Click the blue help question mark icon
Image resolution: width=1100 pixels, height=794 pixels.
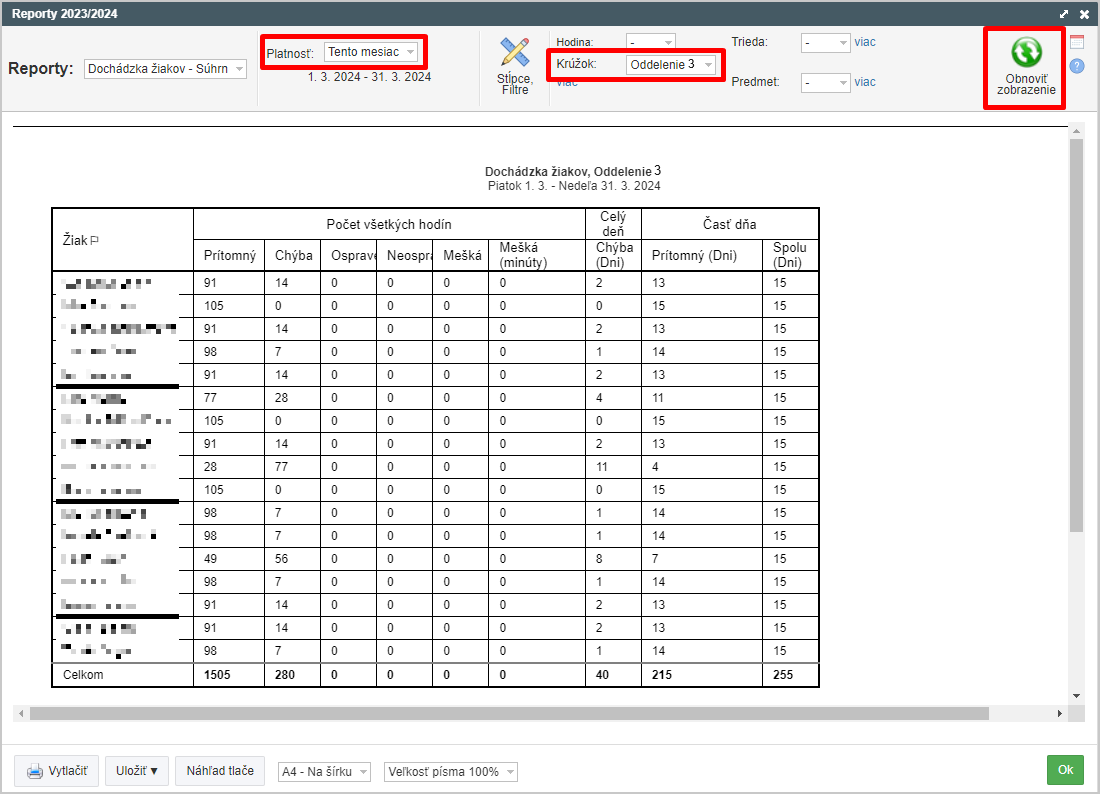coord(1077,66)
